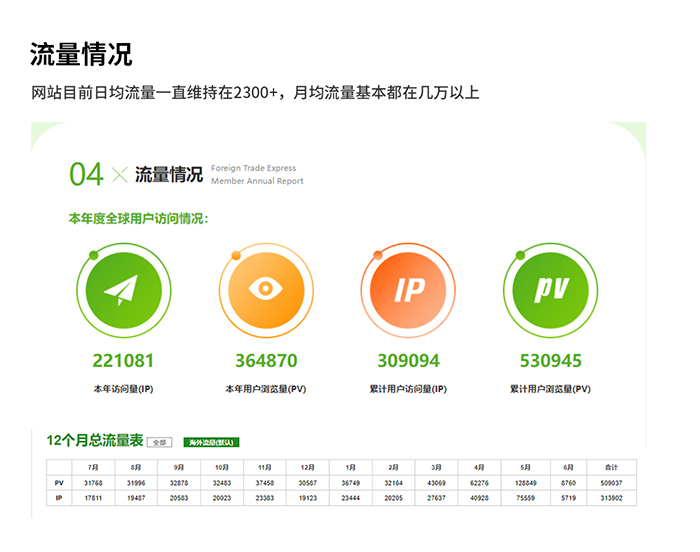Select the 全部 filter button
The image size is (700, 552).
click(159, 442)
